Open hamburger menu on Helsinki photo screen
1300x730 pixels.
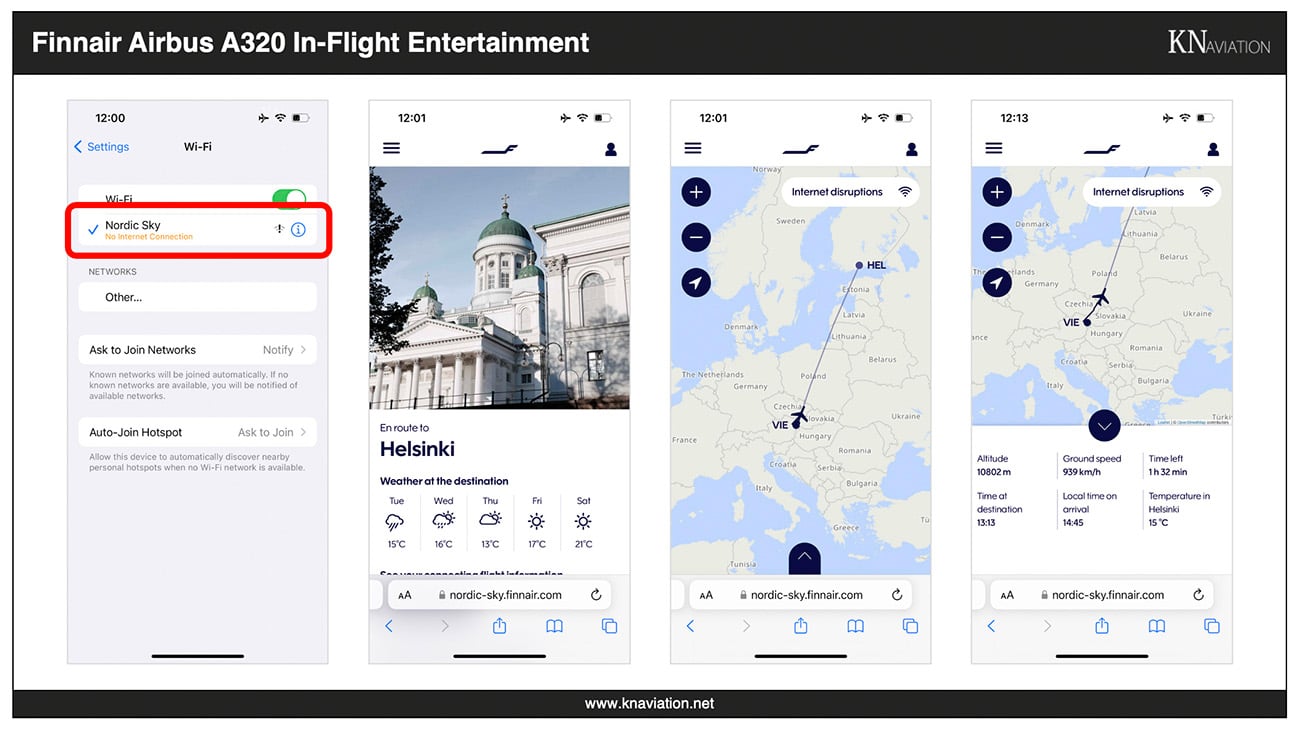click(392, 148)
